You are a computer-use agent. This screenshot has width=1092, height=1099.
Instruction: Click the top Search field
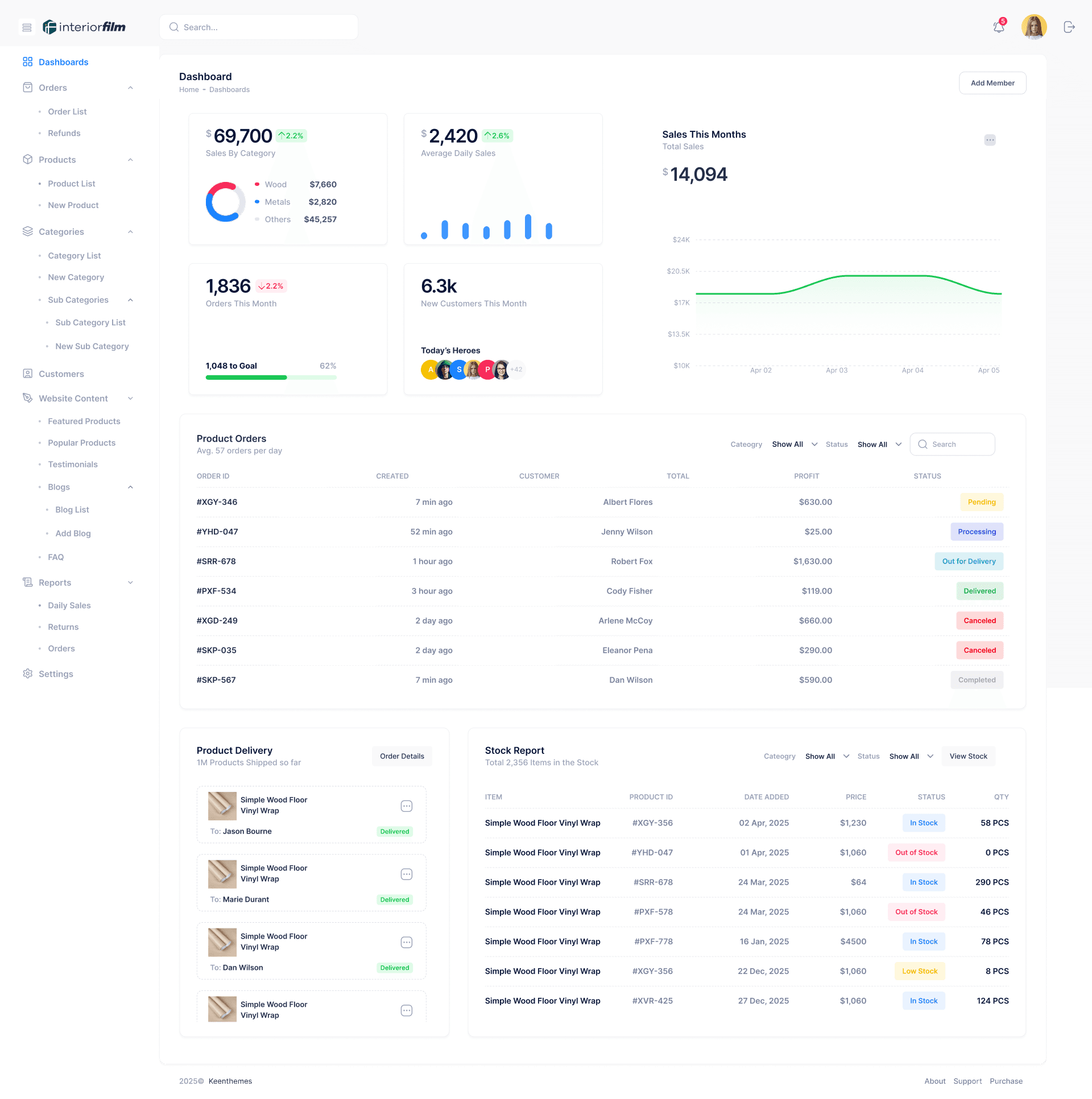[259, 27]
